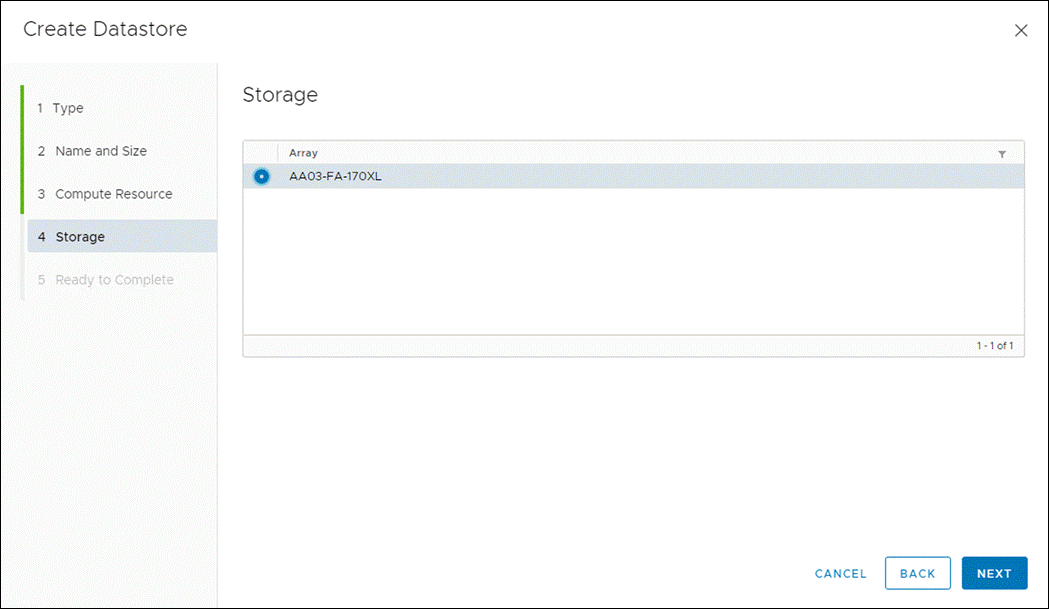Select the AA03-FA-170XL table row
Viewport: 1049px width, 609px height.
point(600,176)
